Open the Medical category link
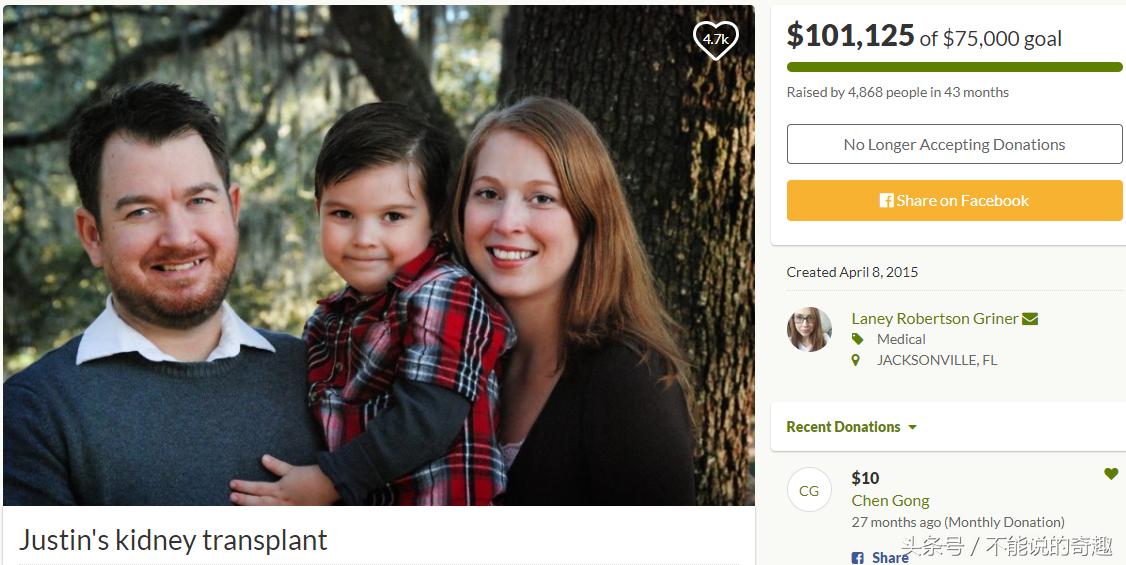The height and width of the screenshot is (565, 1126). tap(901, 339)
